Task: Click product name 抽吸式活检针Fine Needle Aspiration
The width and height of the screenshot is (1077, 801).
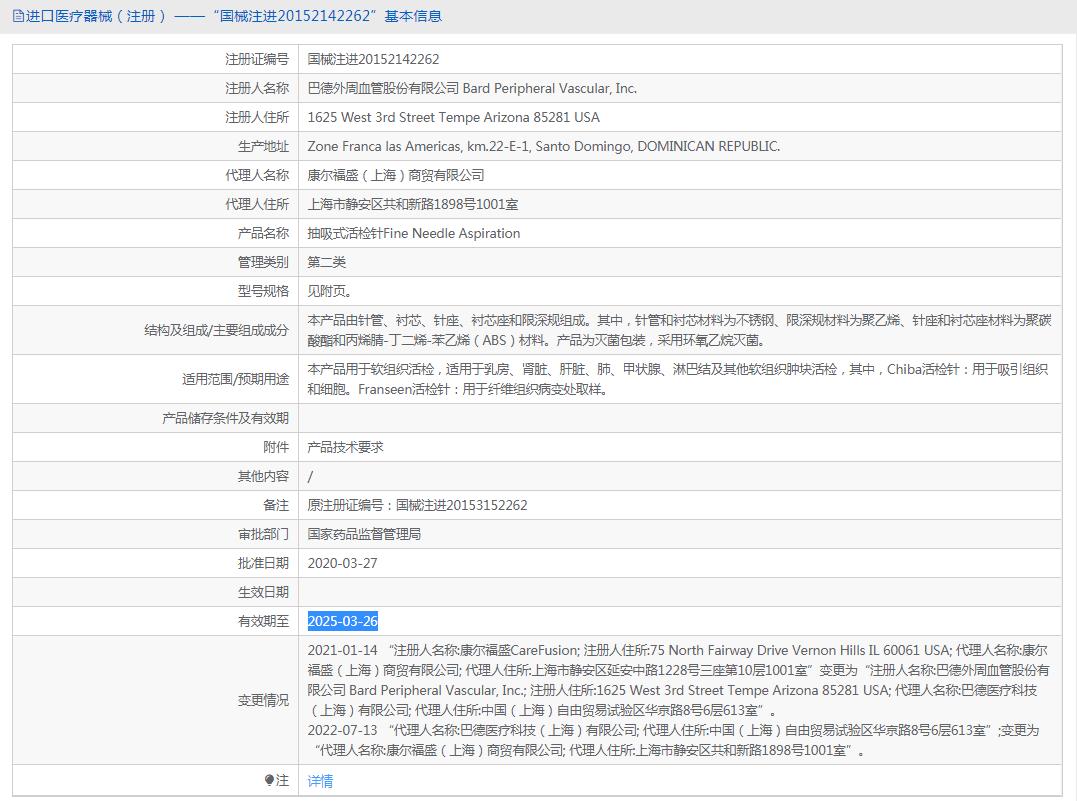Action: tap(413, 233)
